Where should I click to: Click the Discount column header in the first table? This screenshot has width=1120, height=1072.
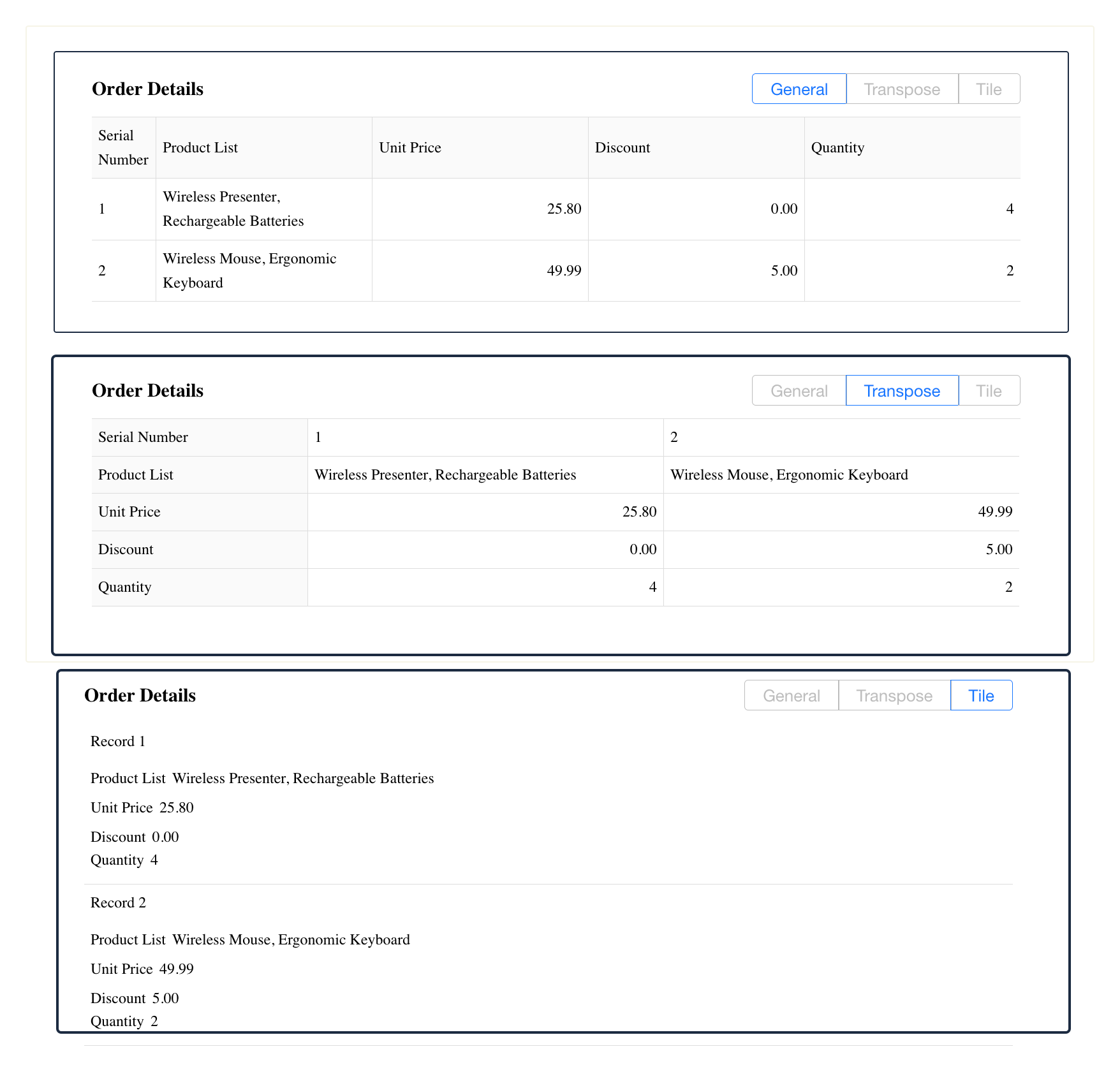[622, 148]
